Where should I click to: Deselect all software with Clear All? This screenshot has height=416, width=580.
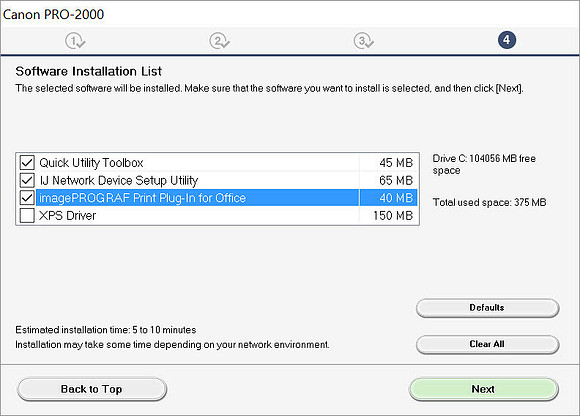pos(488,344)
